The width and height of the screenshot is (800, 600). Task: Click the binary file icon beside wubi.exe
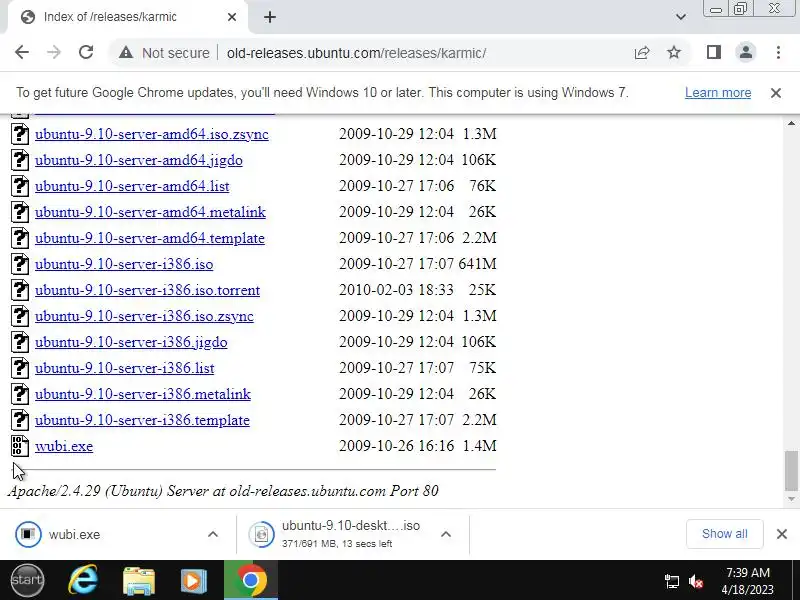click(x=20, y=445)
